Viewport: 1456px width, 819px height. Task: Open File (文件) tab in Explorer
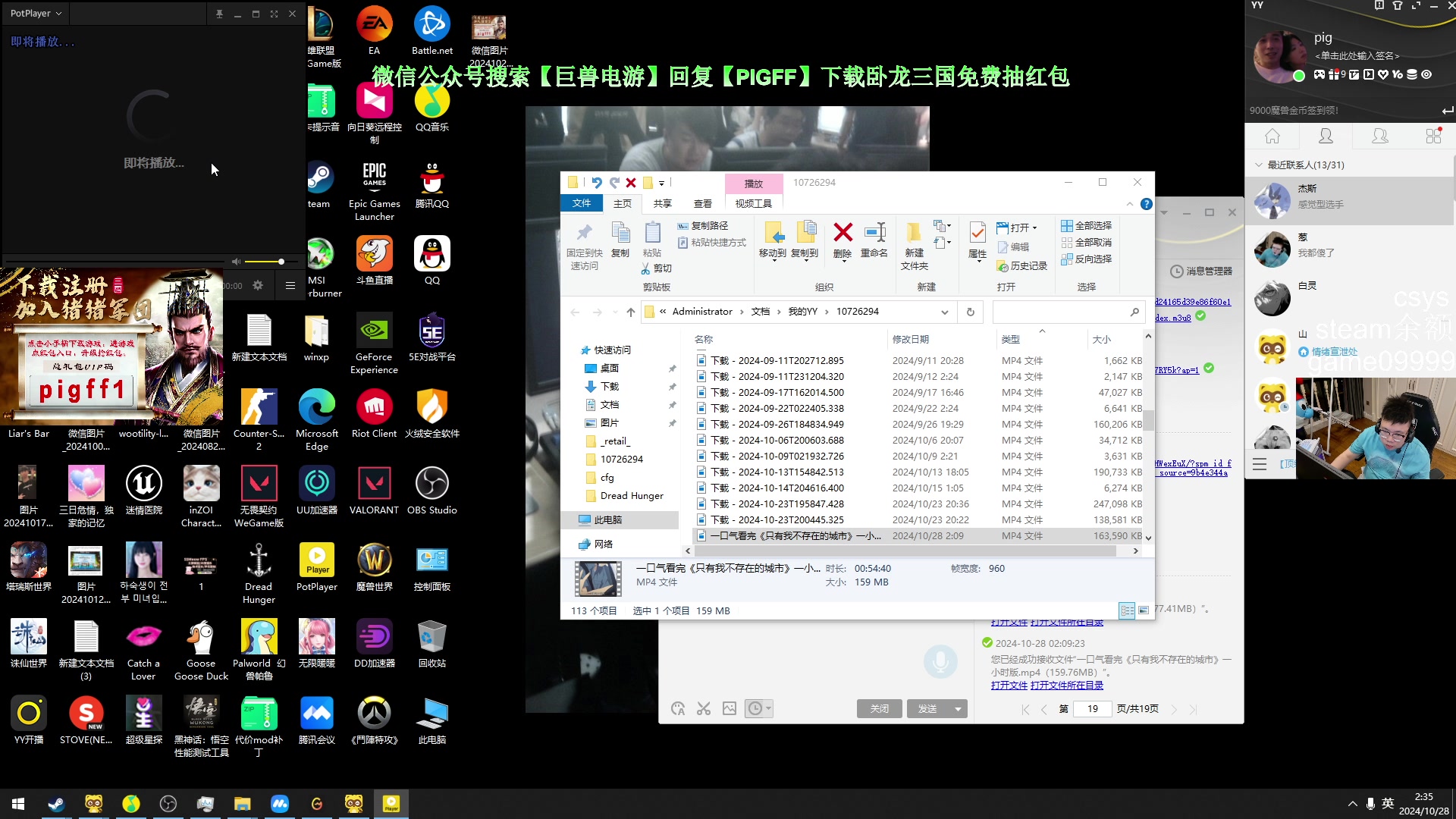(582, 203)
